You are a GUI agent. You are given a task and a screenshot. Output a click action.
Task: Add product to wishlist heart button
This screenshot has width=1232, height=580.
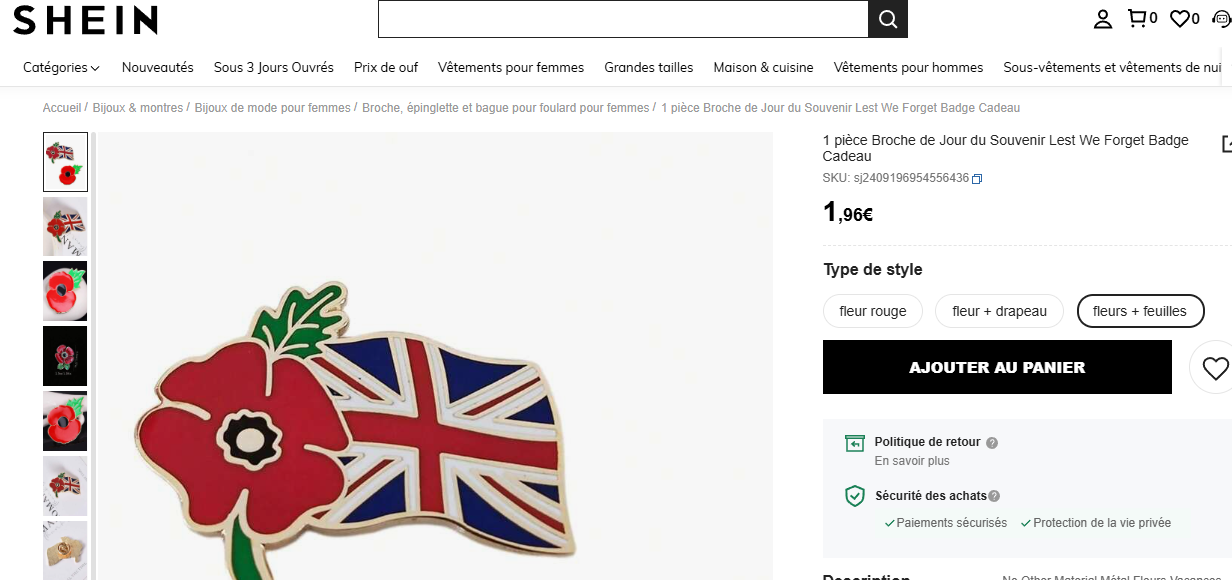tap(1214, 368)
